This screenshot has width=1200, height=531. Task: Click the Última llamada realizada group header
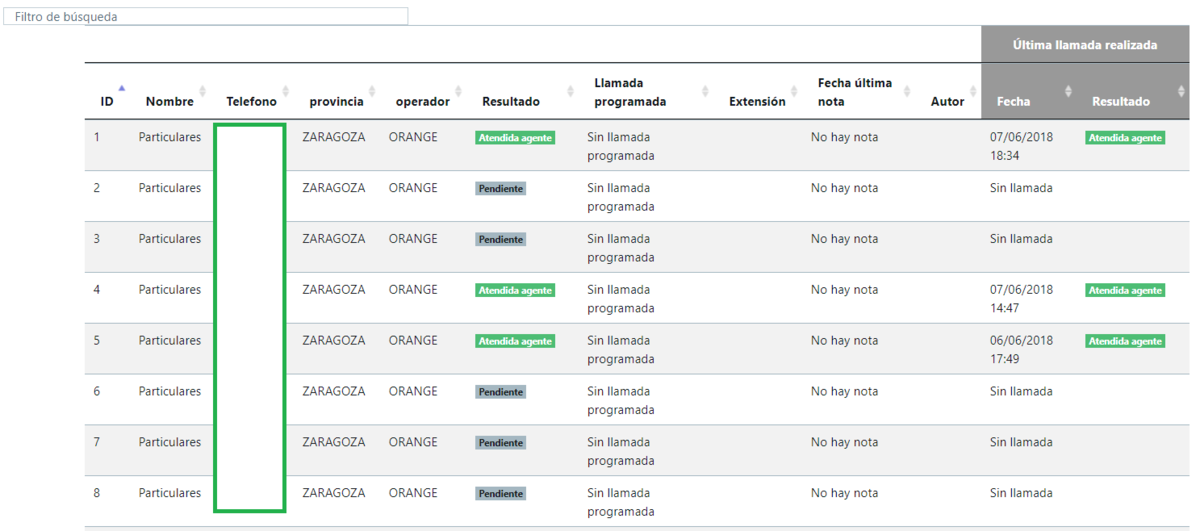[x=1085, y=45]
